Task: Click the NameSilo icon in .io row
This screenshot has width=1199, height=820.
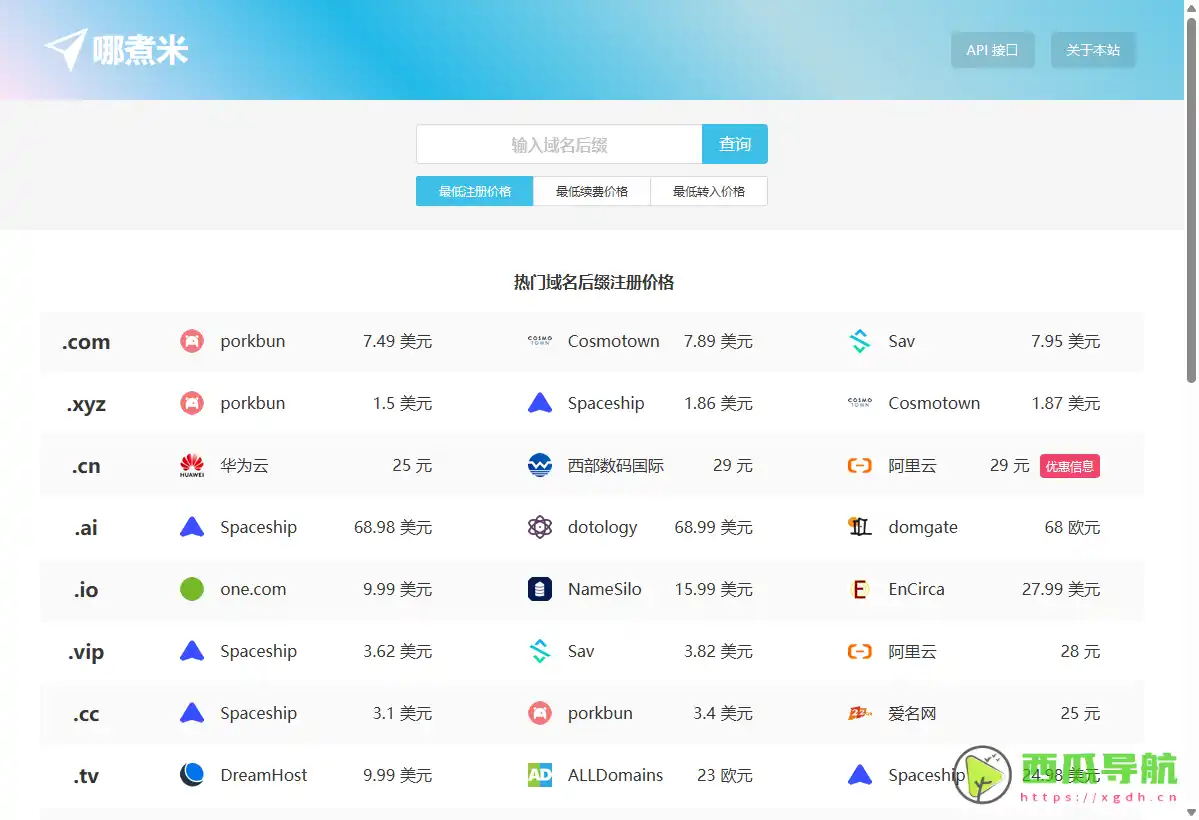Action: (x=540, y=589)
